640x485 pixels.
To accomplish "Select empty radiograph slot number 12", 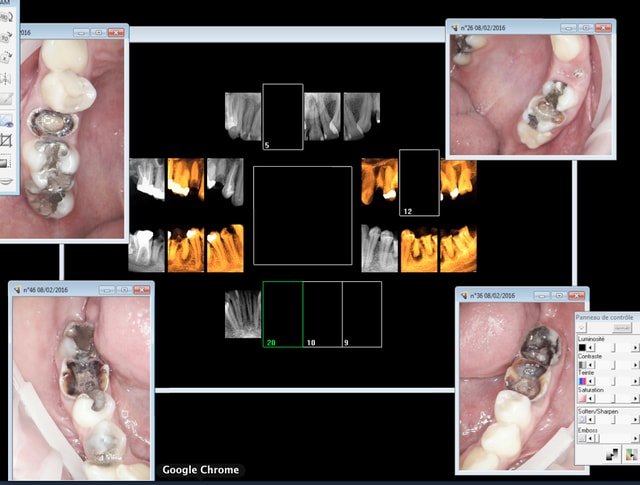I will [x=419, y=183].
